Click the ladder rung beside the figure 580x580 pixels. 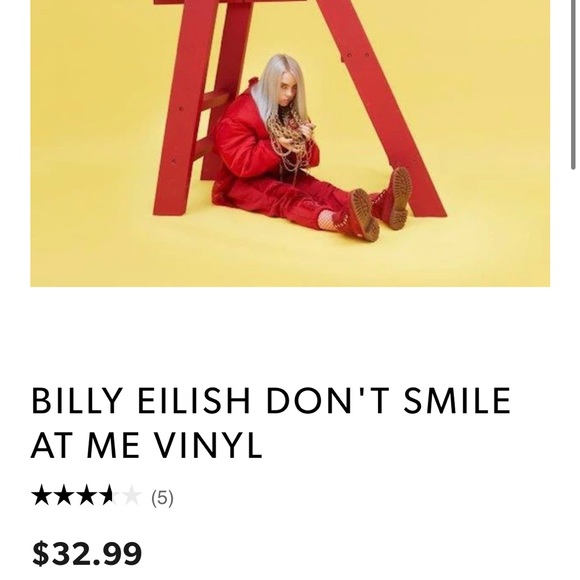point(216,99)
